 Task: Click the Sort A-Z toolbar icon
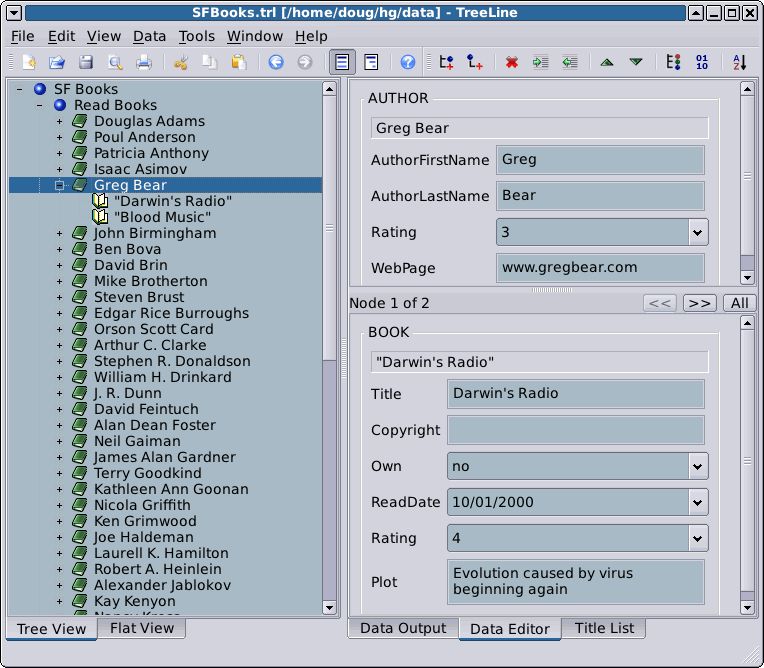click(x=739, y=62)
